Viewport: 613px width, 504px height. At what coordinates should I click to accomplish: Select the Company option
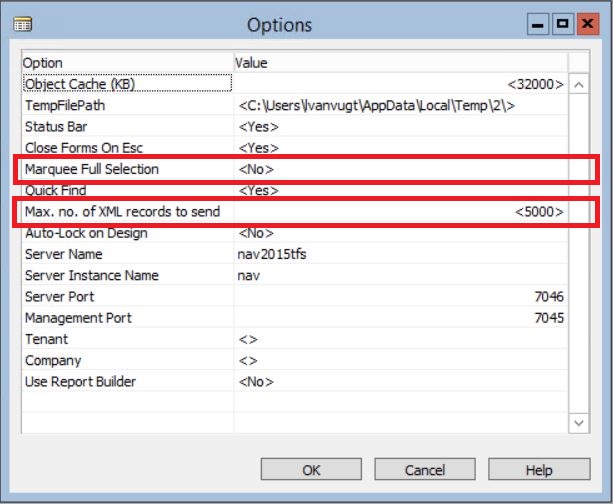click(127, 360)
